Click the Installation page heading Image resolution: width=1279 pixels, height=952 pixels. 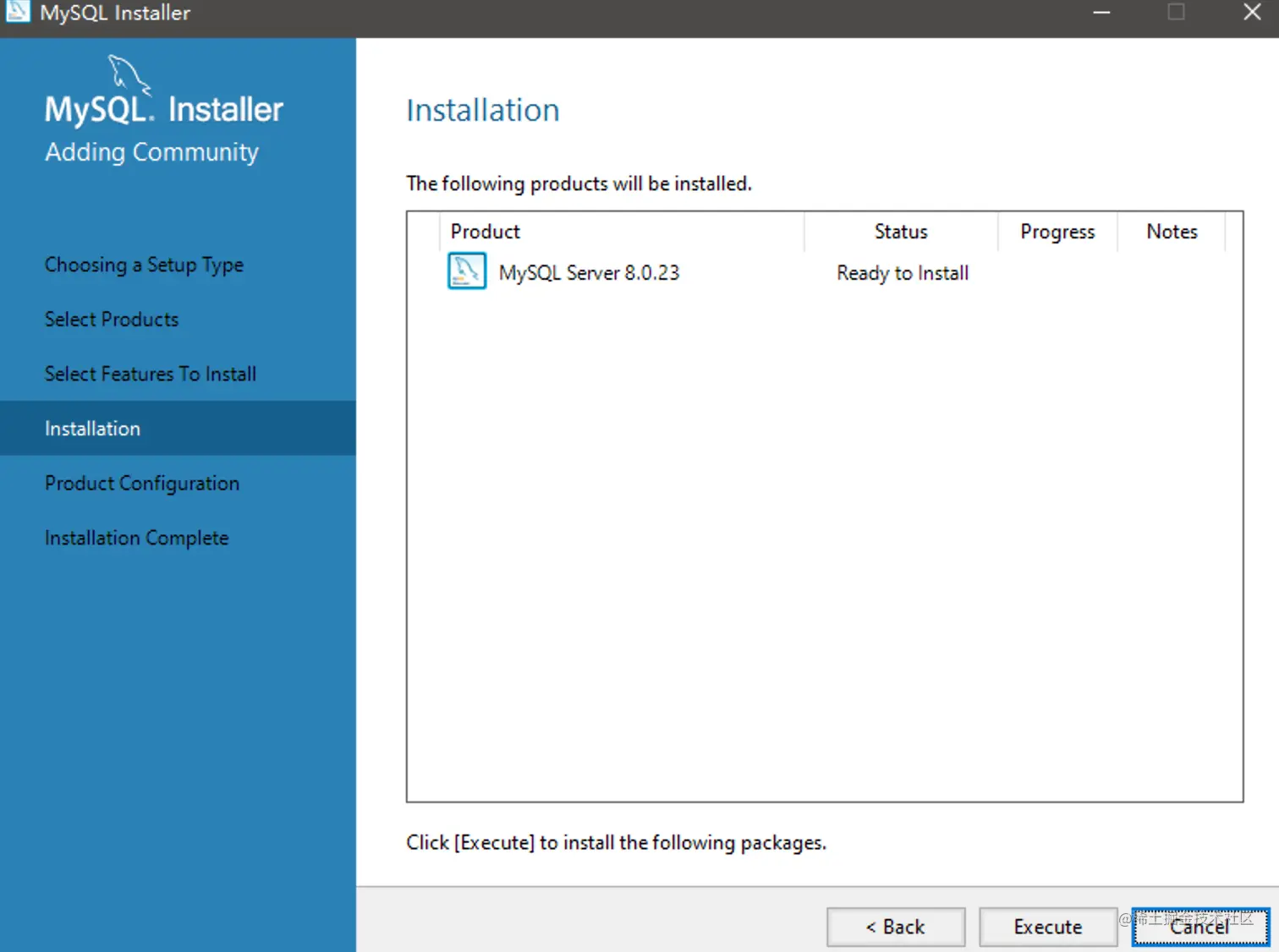click(483, 110)
